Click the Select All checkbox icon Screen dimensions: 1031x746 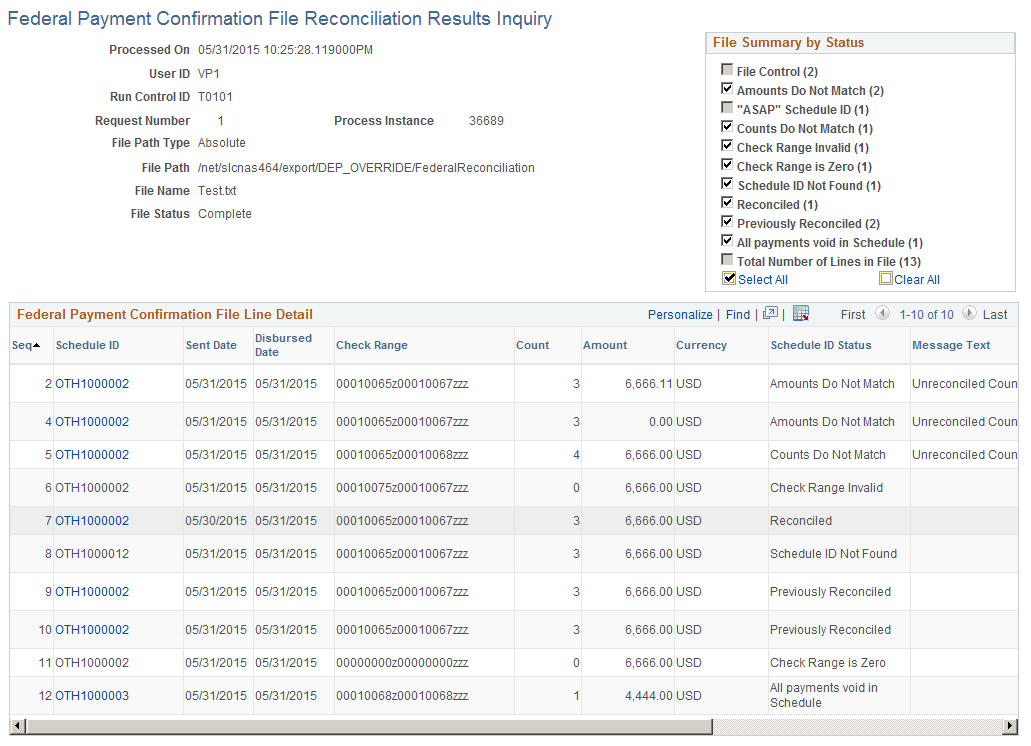tap(727, 278)
